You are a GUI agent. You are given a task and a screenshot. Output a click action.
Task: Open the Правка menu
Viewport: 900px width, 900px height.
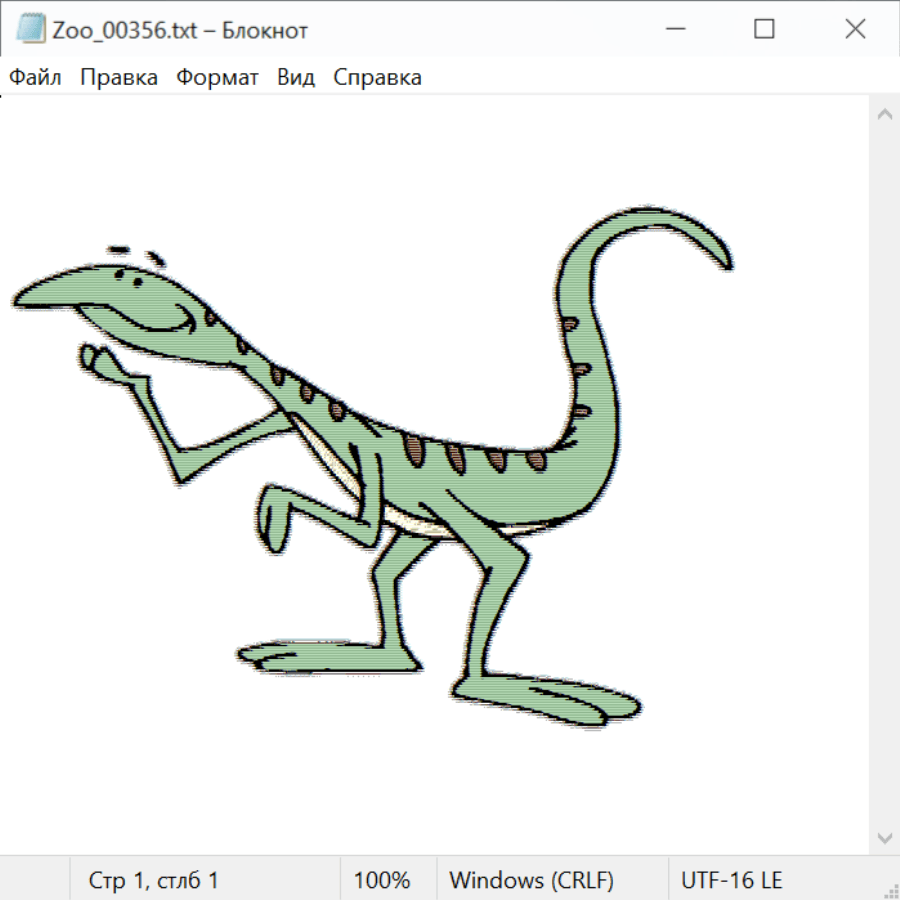point(119,78)
